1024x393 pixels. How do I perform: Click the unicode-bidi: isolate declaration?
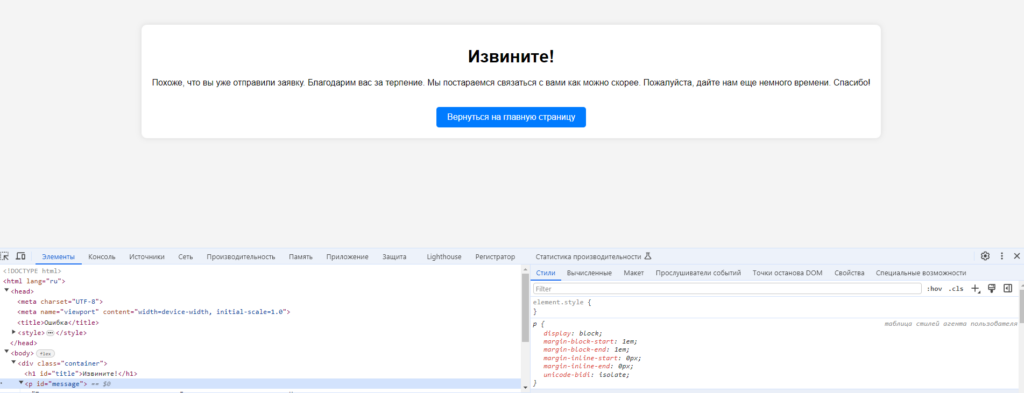pos(586,375)
